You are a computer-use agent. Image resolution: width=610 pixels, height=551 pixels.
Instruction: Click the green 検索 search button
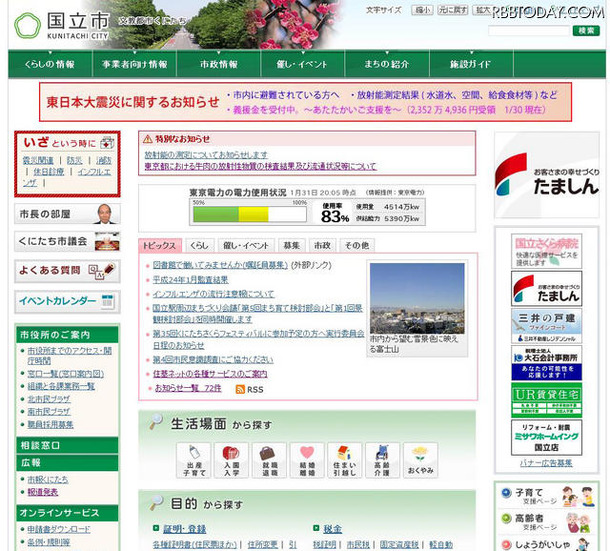(x=586, y=31)
